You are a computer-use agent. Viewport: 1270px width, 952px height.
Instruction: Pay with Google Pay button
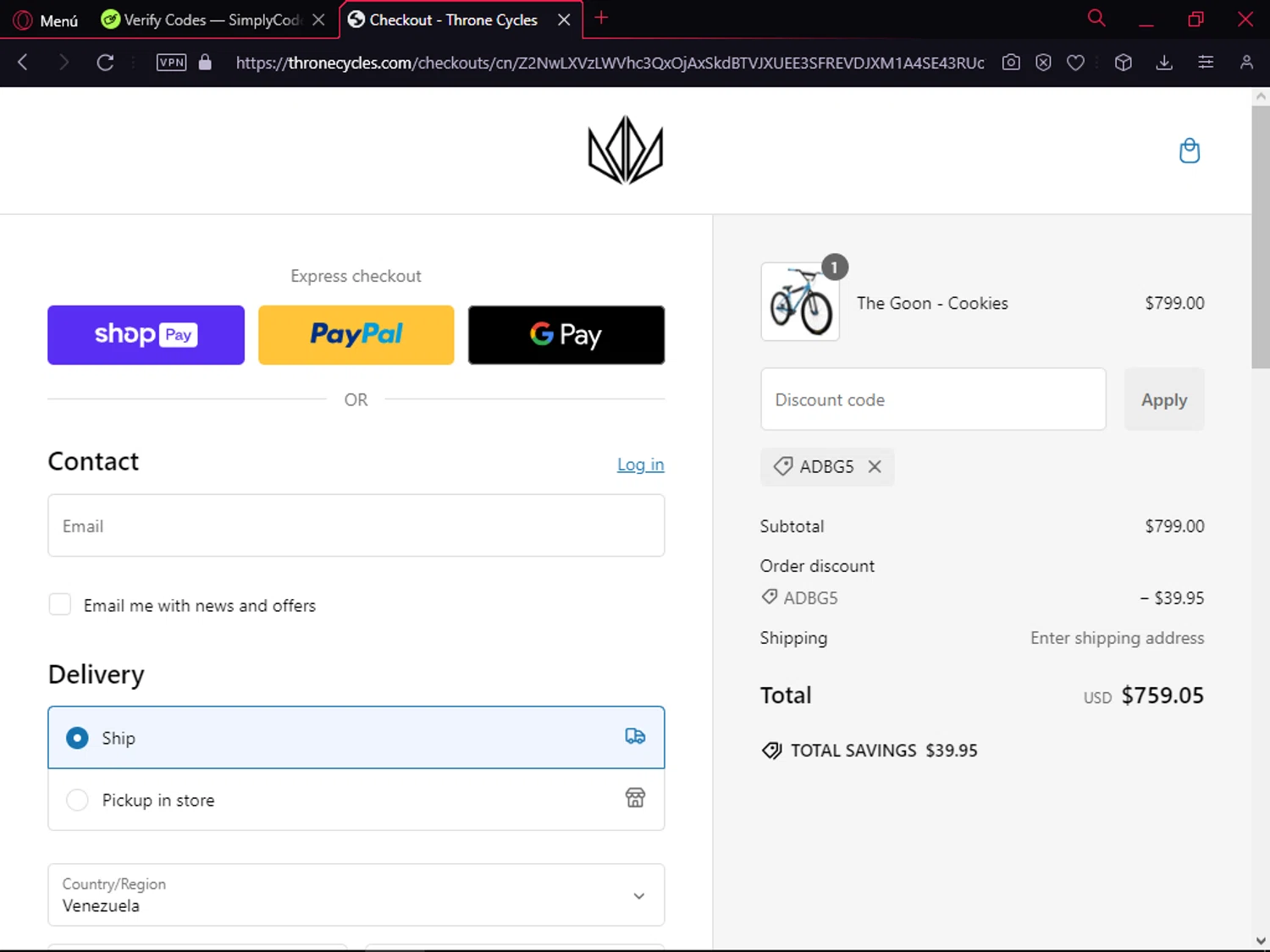566,335
